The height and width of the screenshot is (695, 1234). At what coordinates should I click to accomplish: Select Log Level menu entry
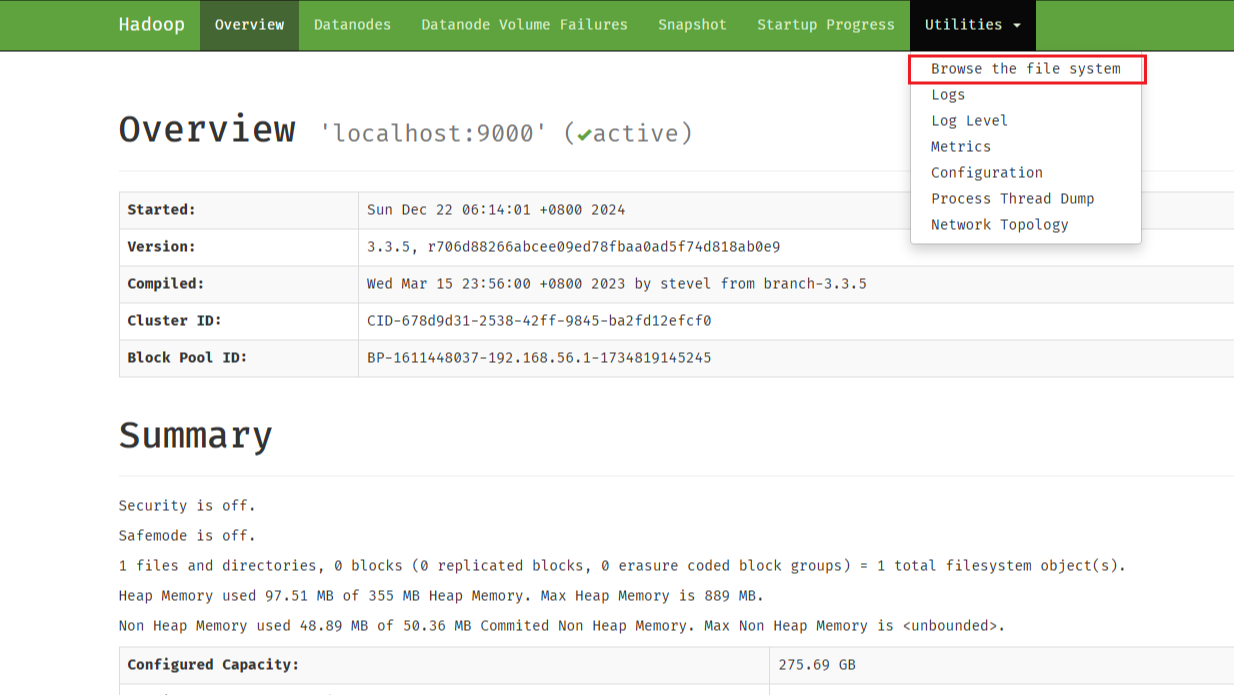(1026, 121)
